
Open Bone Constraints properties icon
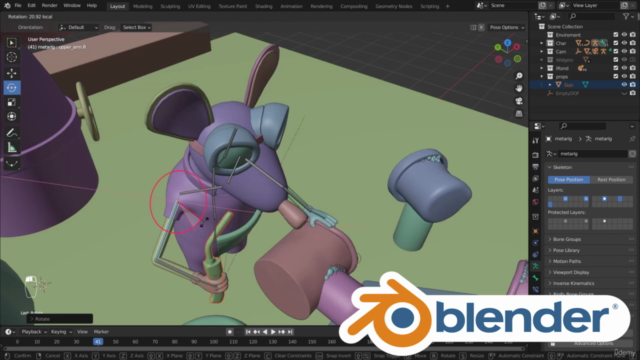[x=536, y=289]
